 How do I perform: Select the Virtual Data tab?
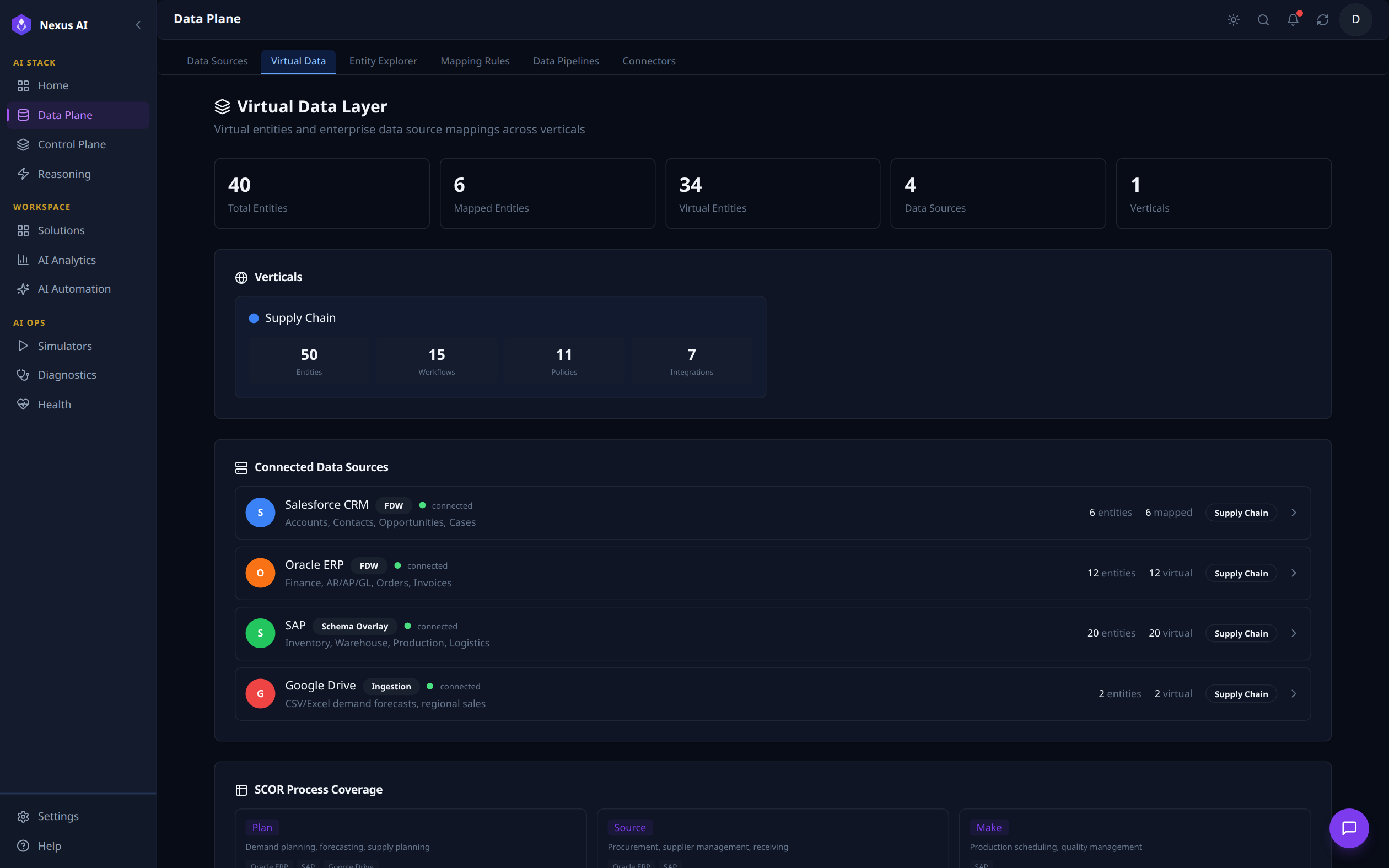coord(298,61)
